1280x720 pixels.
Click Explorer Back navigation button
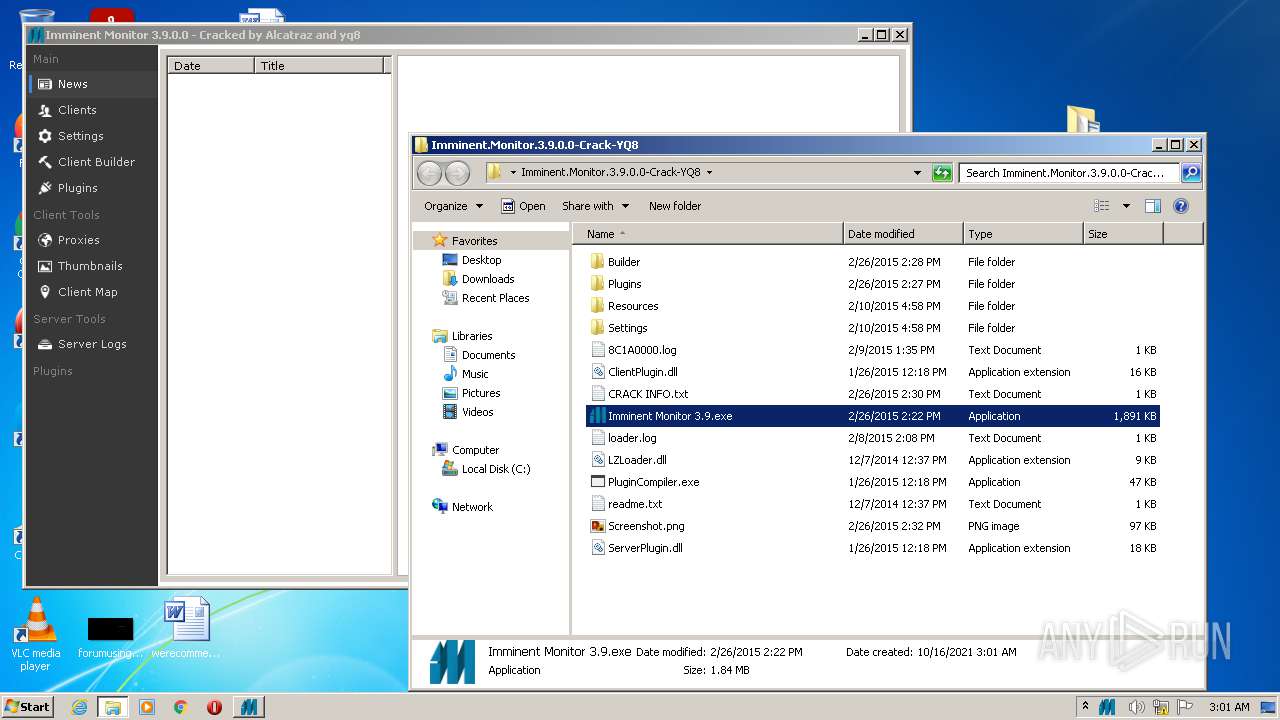[429, 173]
